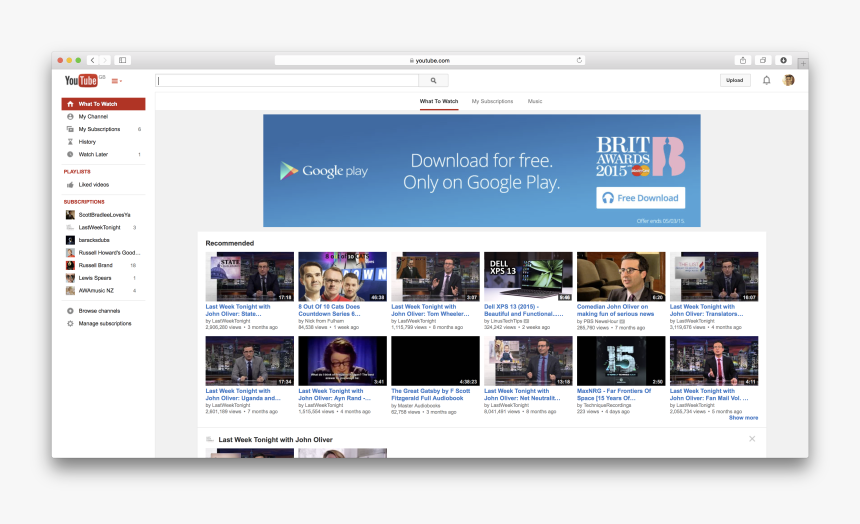Open The Great Gatsby audiobook thumbnail
860x524 pixels.
[435, 361]
